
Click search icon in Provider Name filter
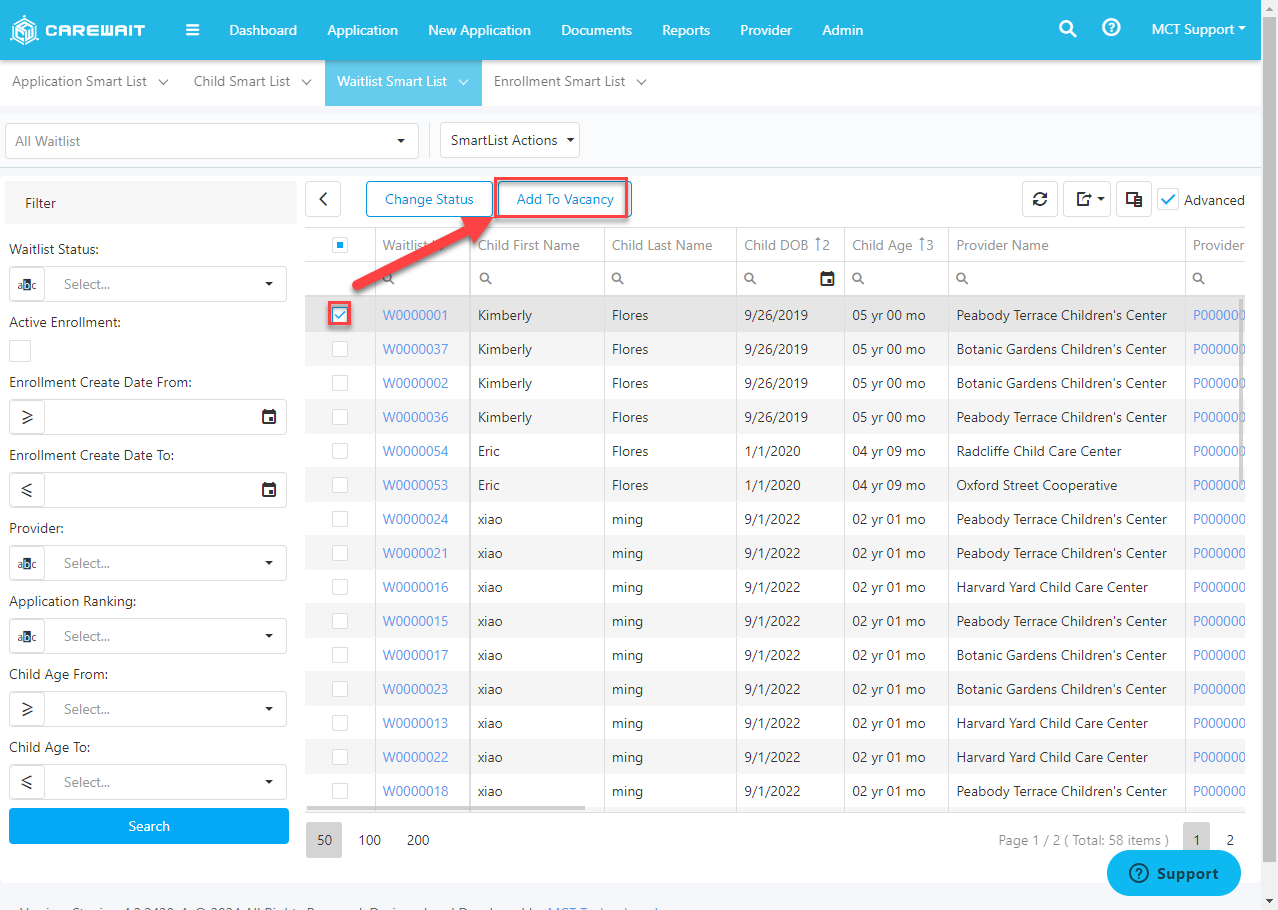pyautogui.click(x=963, y=279)
